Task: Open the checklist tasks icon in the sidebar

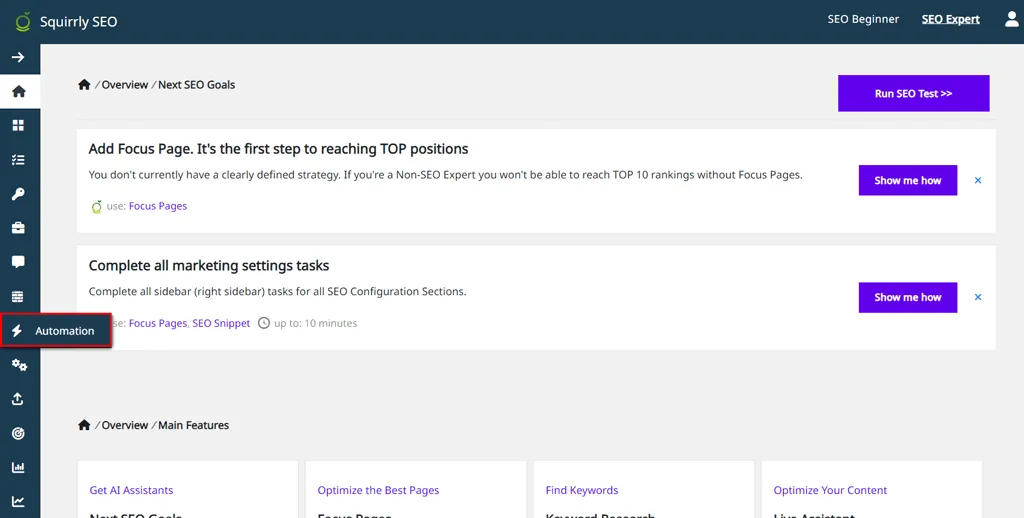Action: [x=18, y=159]
